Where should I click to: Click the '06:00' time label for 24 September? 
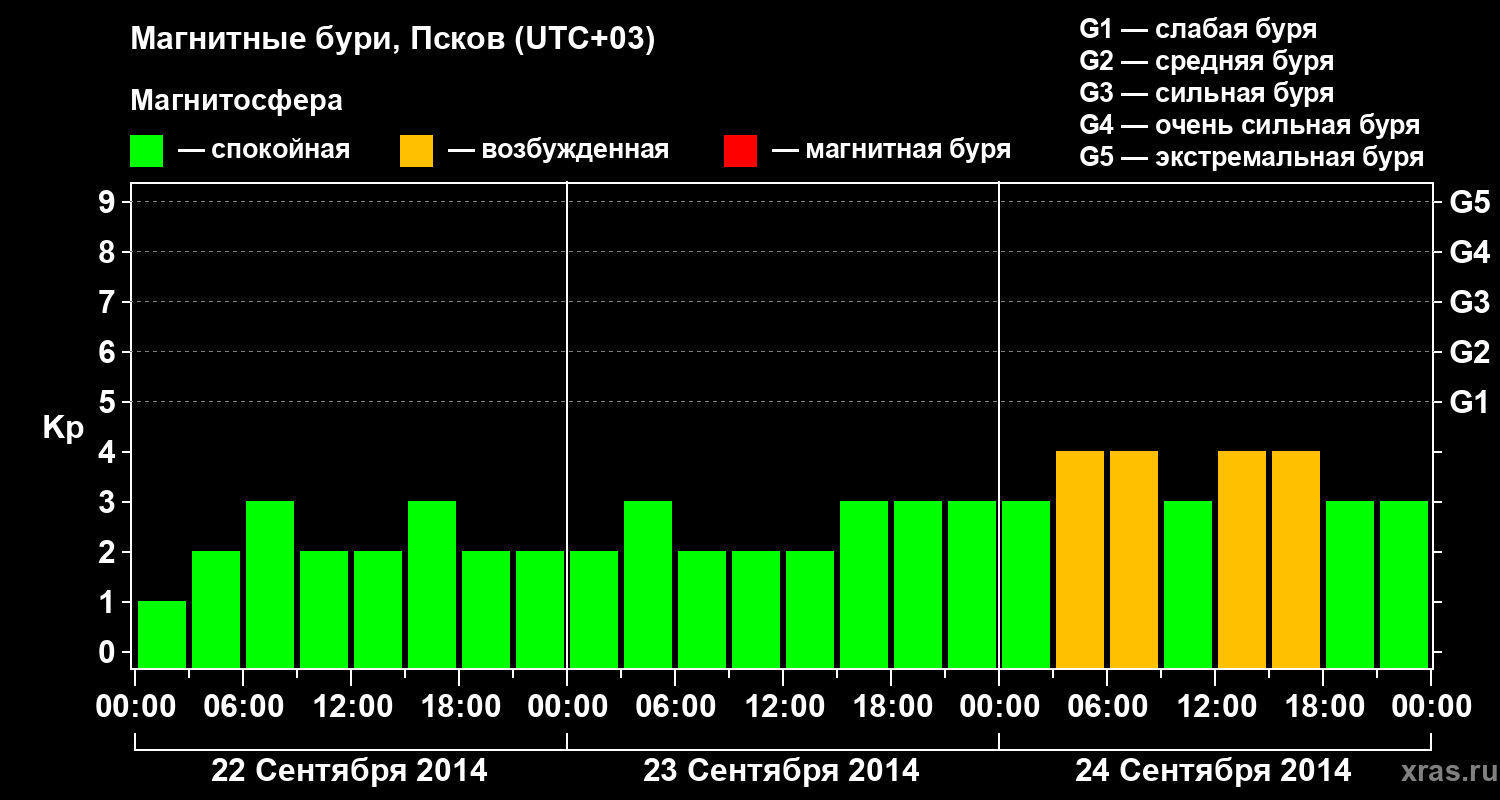coord(1106,707)
